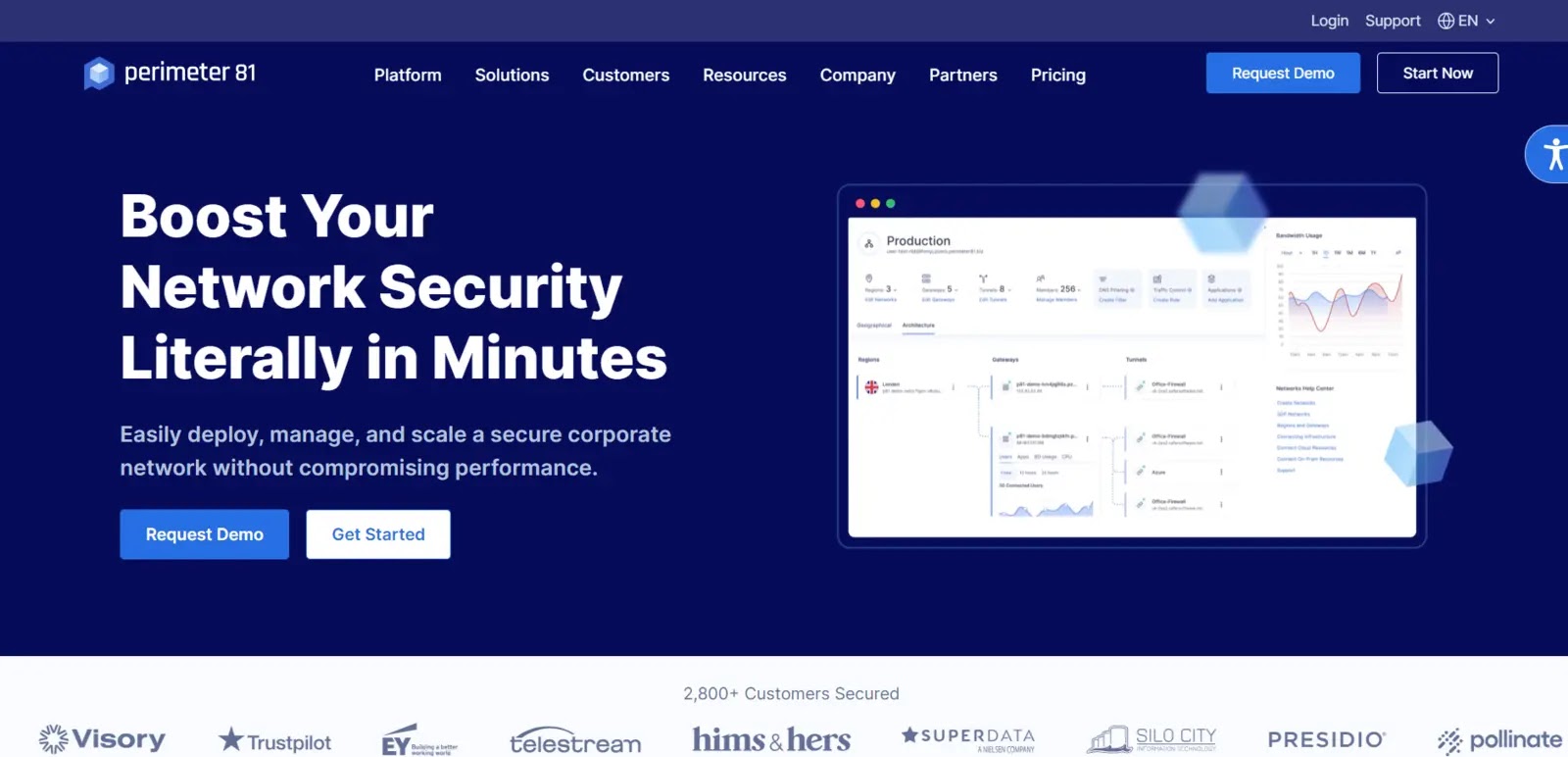
Task: Open the accessibility widget icon
Action: click(1552, 154)
